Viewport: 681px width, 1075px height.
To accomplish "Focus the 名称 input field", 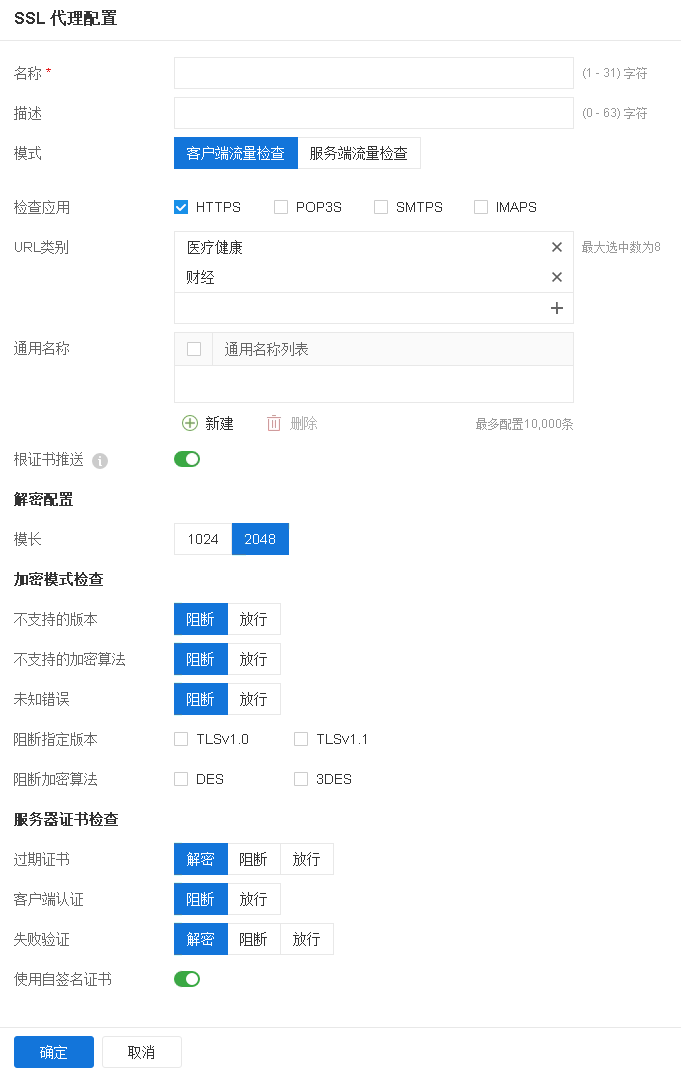I will [x=374, y=73].
